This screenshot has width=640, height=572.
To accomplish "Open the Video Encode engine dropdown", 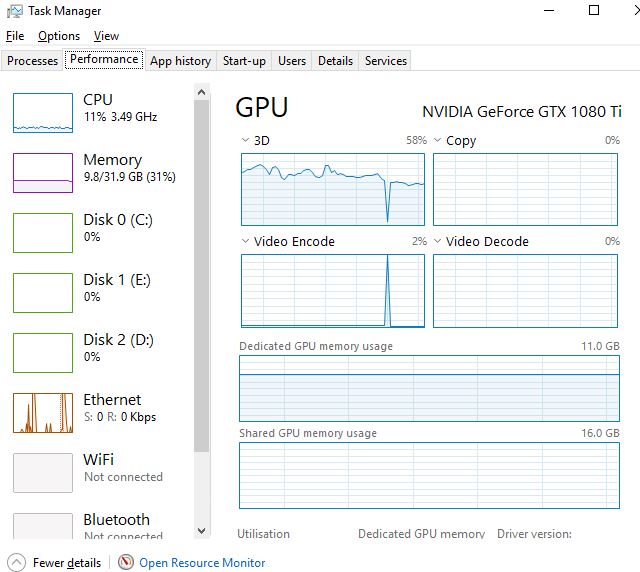I will [245, 241].
